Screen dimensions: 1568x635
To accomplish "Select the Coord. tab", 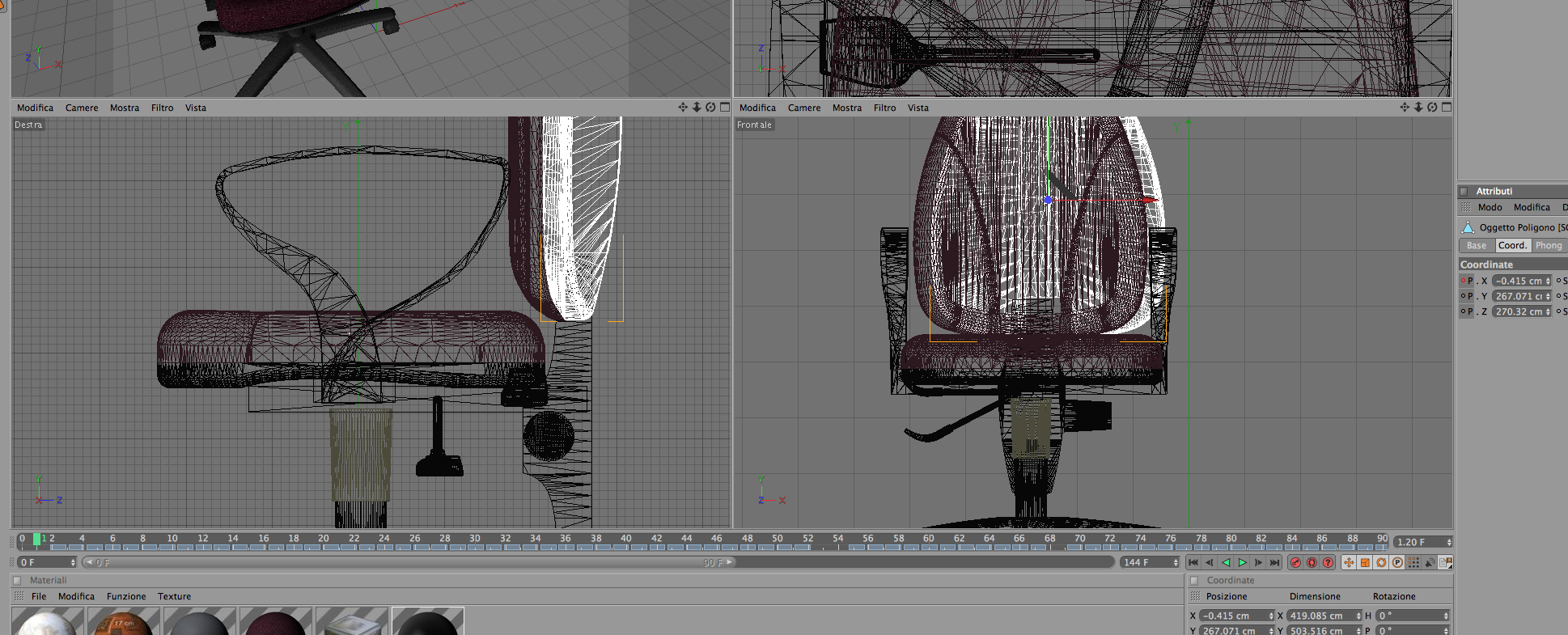I will click(x=1512, y=246).
